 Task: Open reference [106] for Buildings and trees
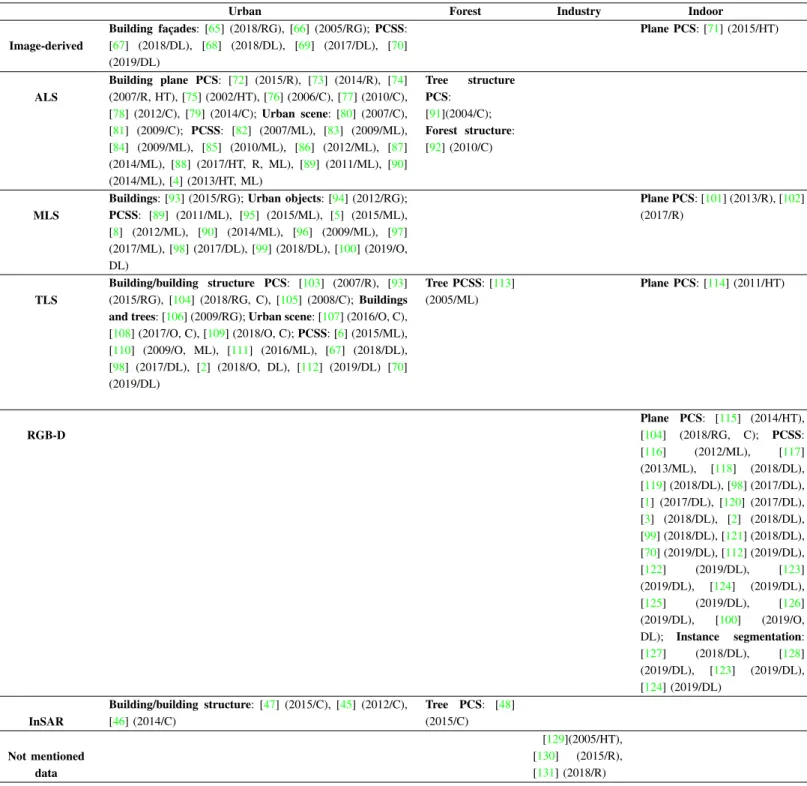[174, 317]
